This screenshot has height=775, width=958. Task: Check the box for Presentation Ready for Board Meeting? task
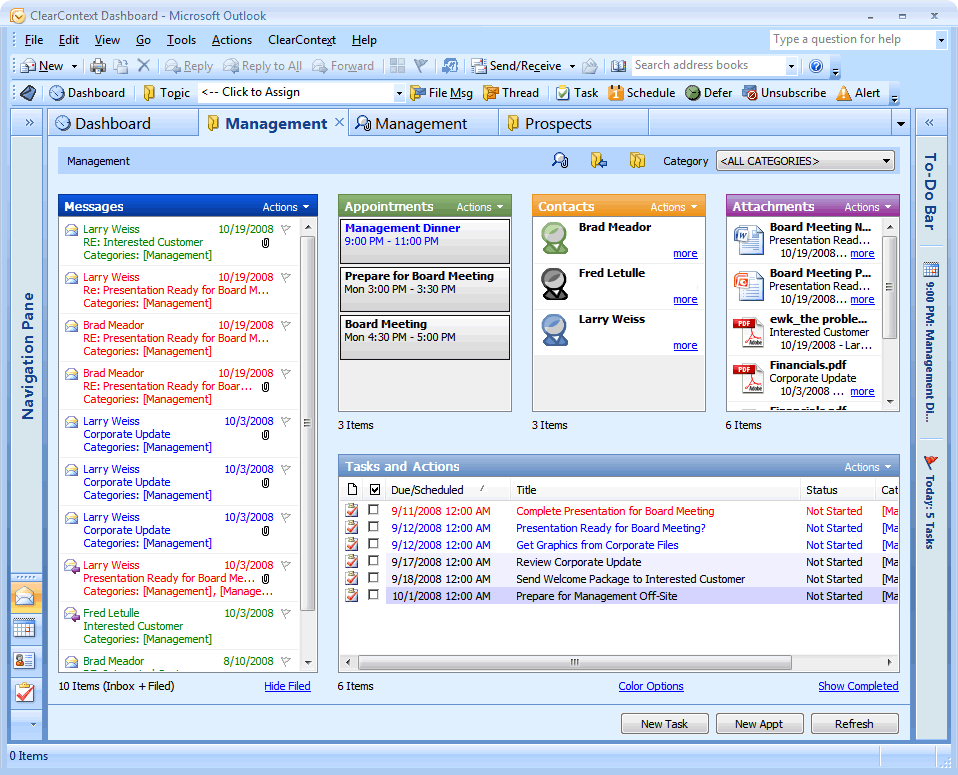coord(373,526)
